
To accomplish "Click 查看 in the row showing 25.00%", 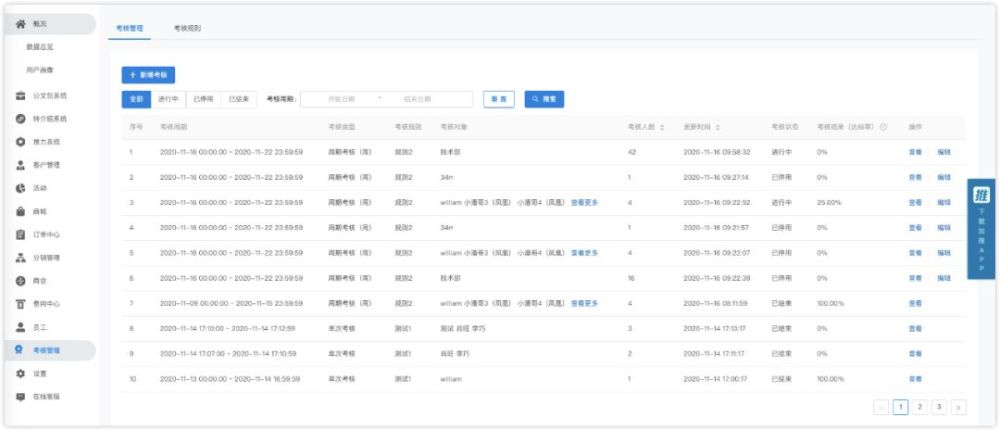I will (x=915, y=202).
